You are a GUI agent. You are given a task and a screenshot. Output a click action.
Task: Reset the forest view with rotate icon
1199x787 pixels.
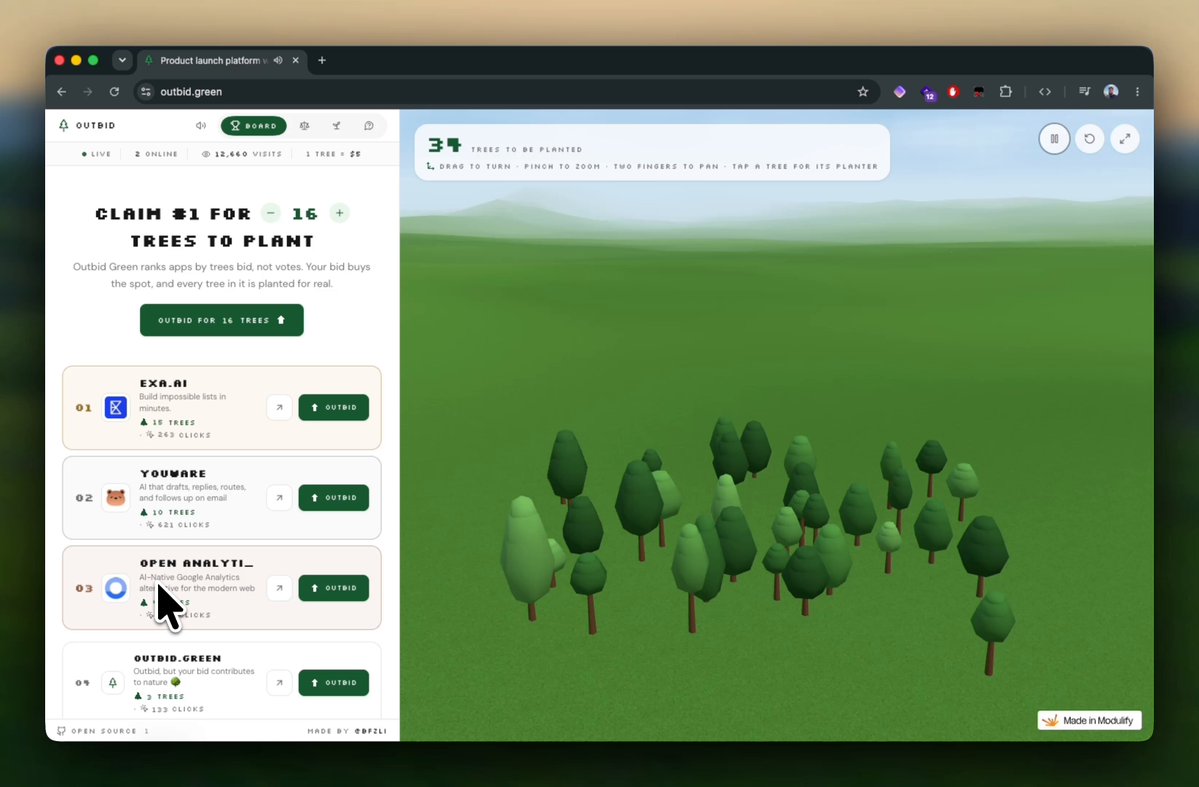1090,139
